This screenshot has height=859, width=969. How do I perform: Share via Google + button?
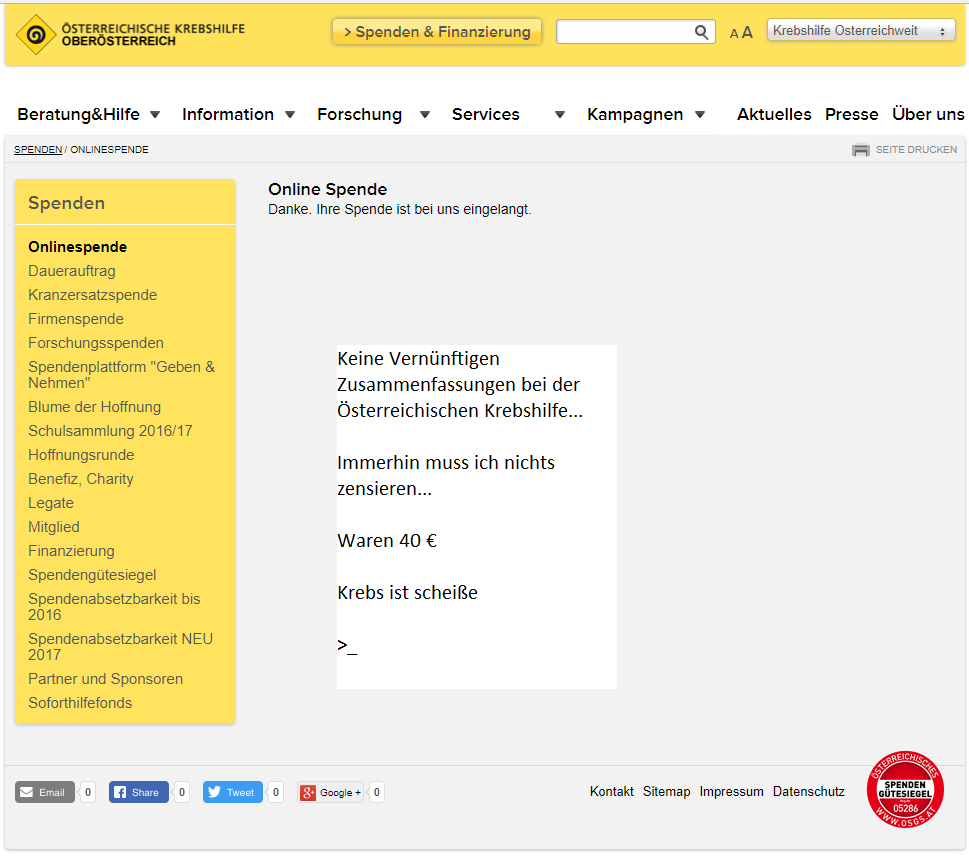pyautogui.click(x=329, y=792)
